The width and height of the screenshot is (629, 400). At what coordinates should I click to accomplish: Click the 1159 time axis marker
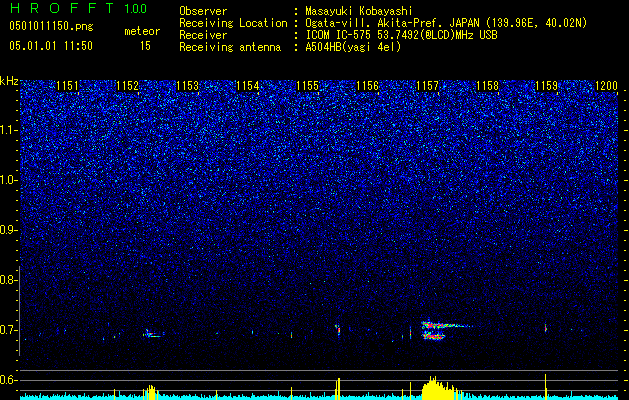click(547, 86)
